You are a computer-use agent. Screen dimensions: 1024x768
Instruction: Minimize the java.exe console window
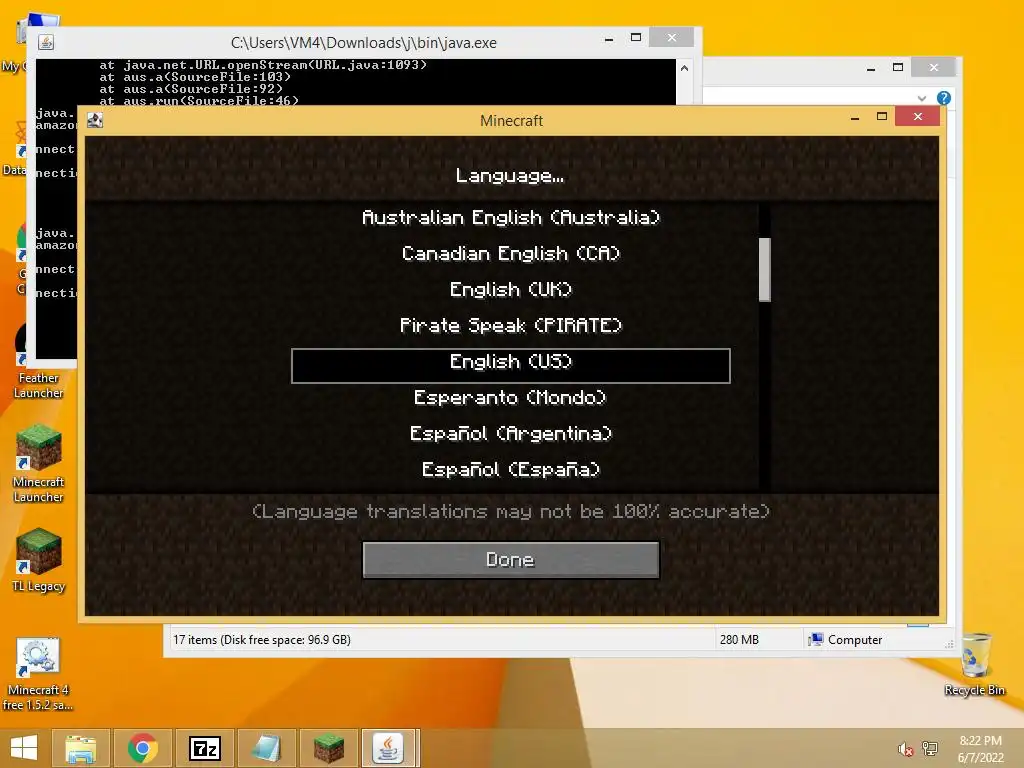(609, 39)
